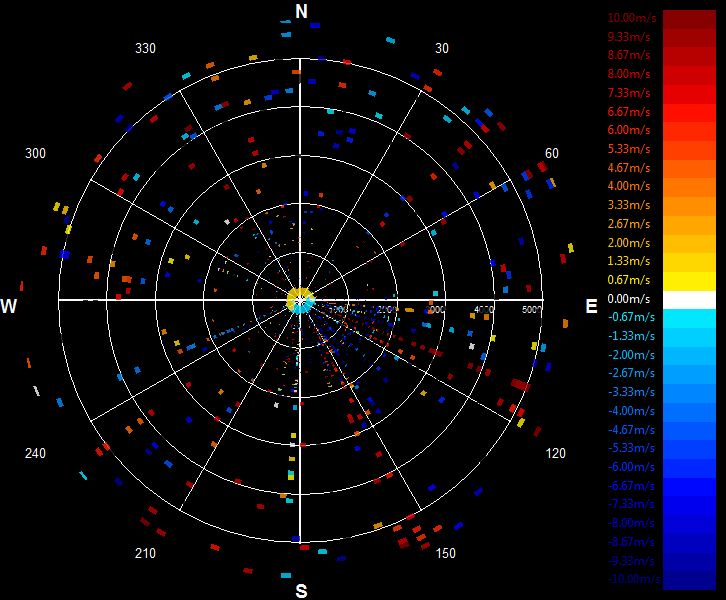The width and height of the screenshot is (726, 600).
Task: Click the -6.67m/s legend label
Action: click(632, 486)
